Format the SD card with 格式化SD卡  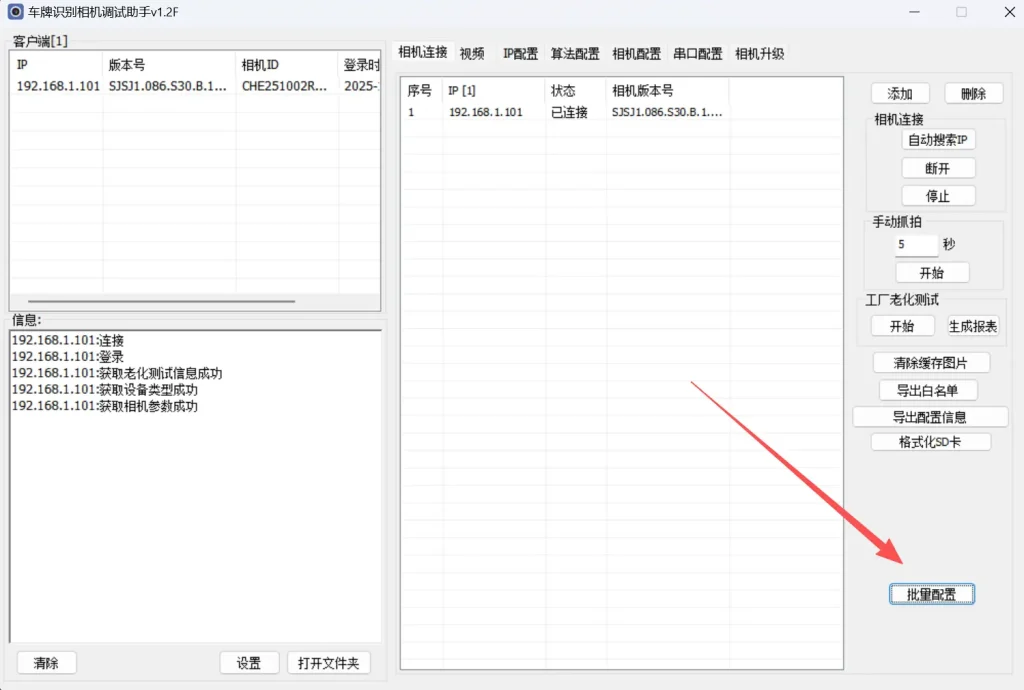point(932,441)
